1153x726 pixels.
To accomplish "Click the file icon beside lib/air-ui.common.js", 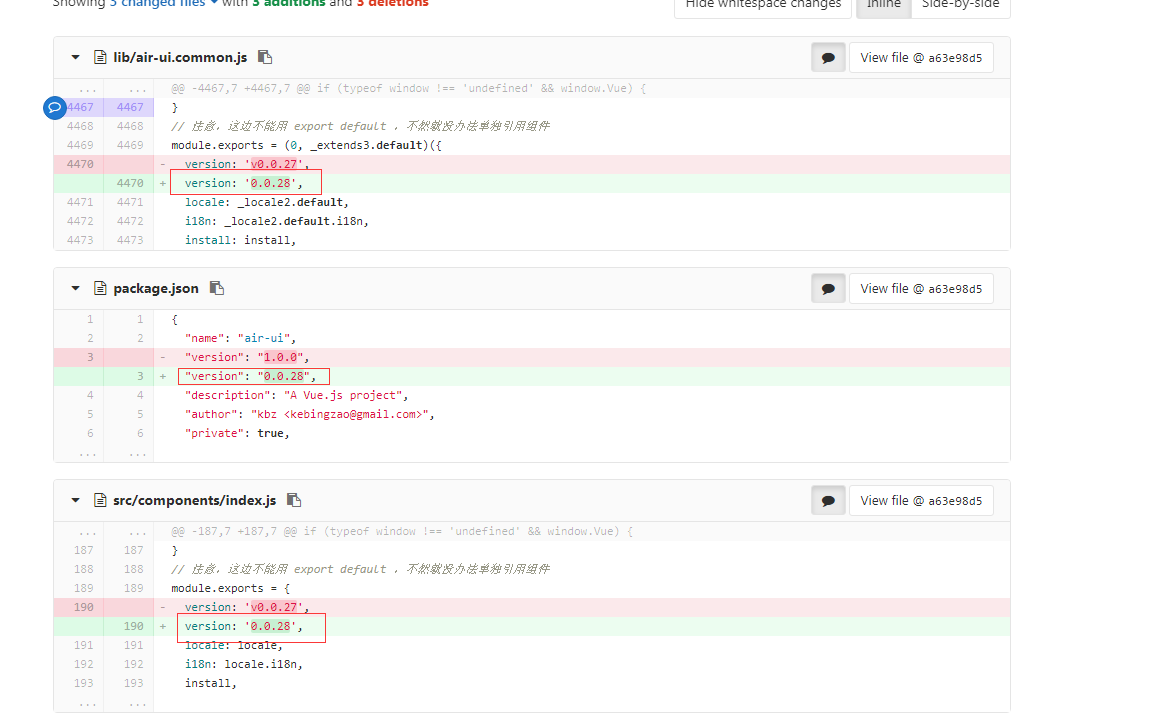I will coord(101,57).
